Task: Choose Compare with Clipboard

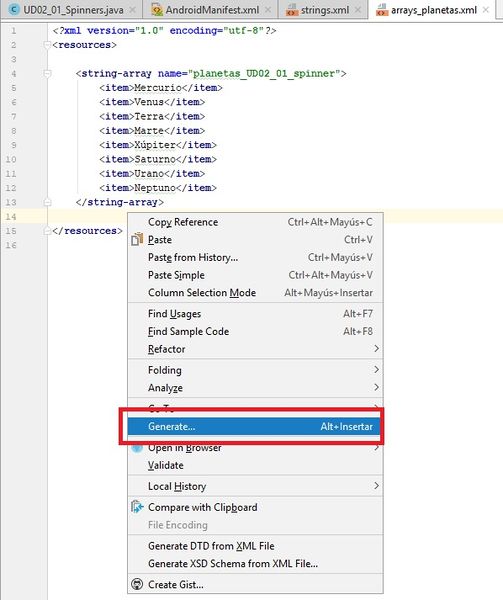Action: [255, 507]
